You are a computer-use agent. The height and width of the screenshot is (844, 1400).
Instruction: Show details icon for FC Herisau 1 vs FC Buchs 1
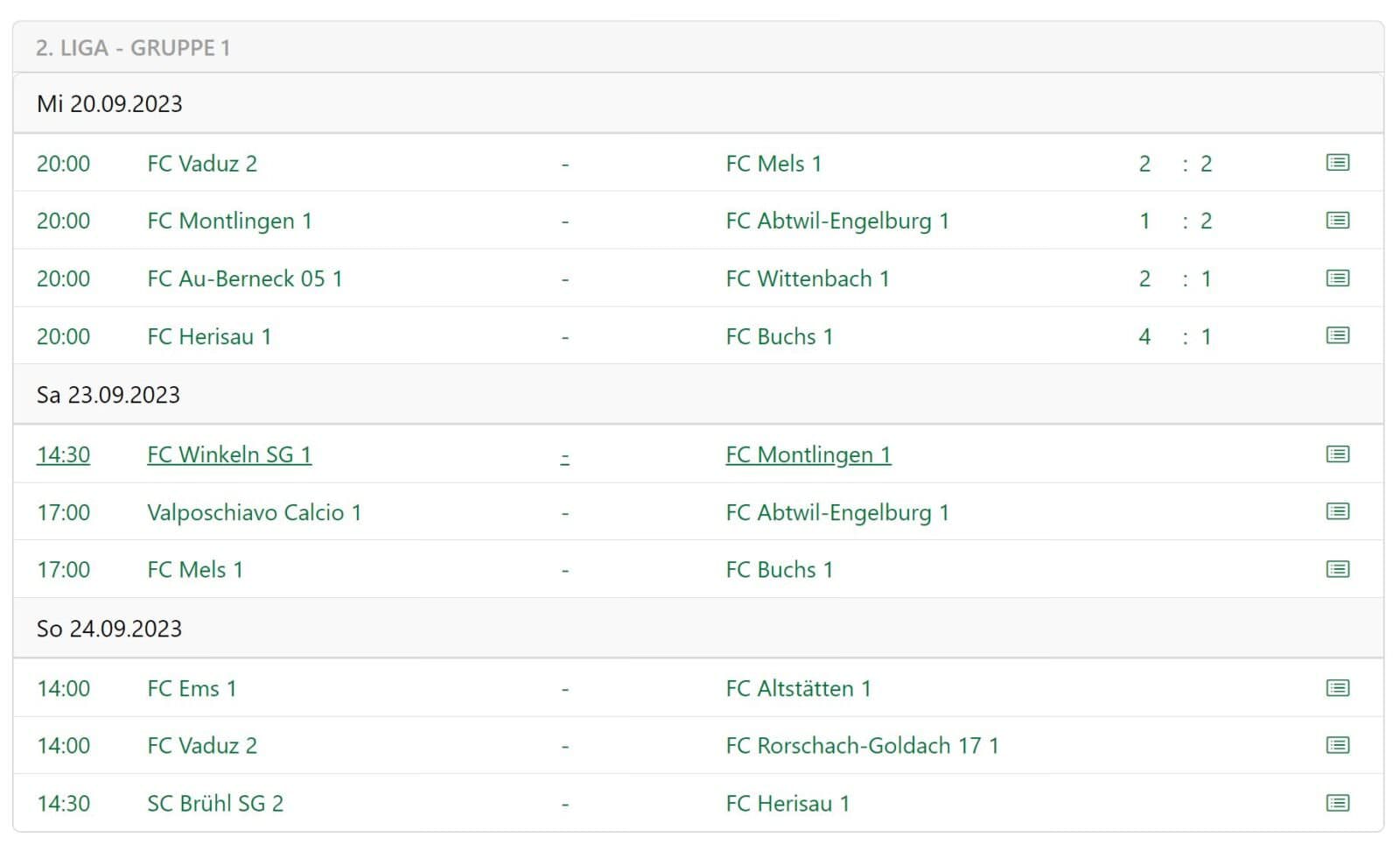coord(1337,336)
